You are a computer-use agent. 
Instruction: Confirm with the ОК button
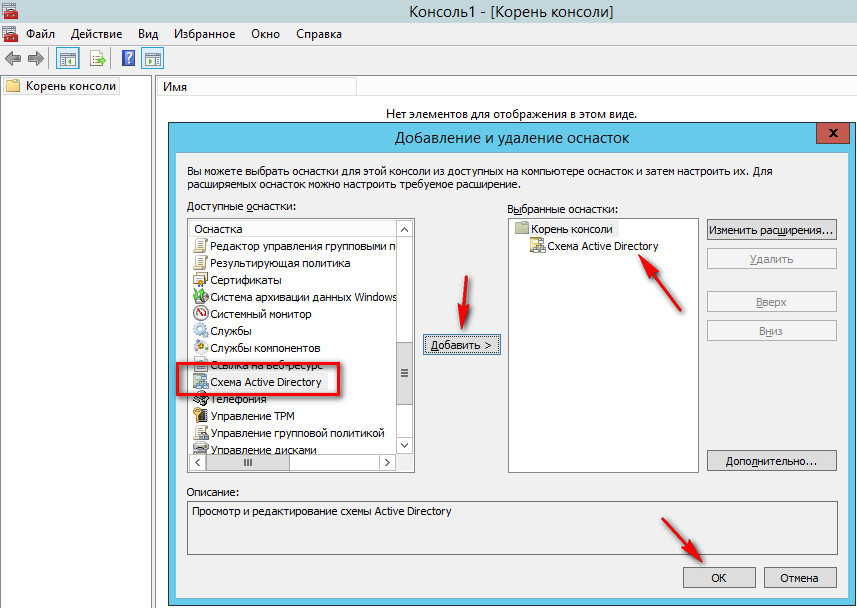click(x=719, y=578)
